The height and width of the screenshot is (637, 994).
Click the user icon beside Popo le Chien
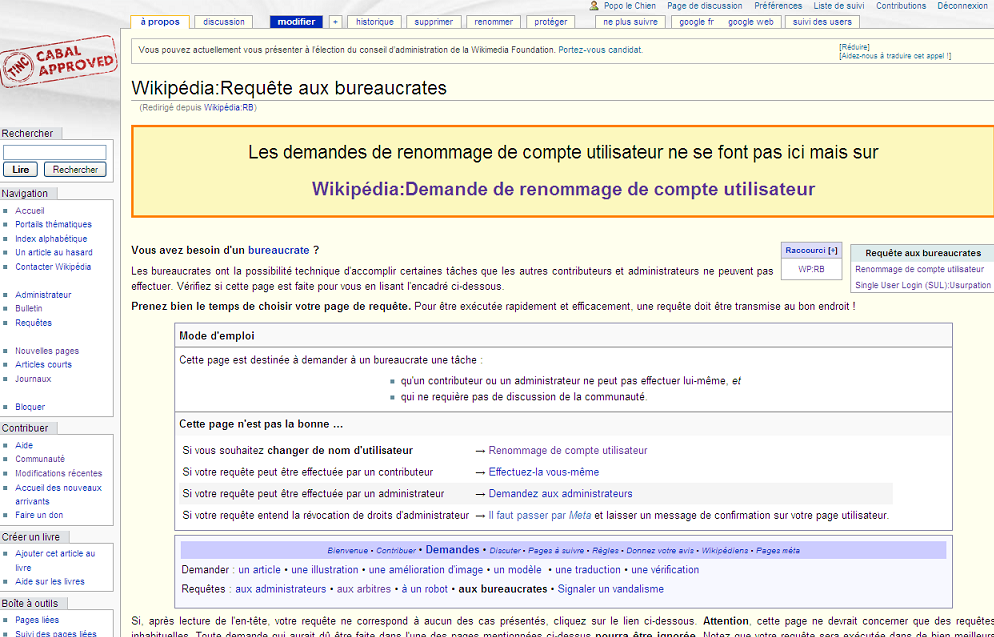[x=594, y=6]
